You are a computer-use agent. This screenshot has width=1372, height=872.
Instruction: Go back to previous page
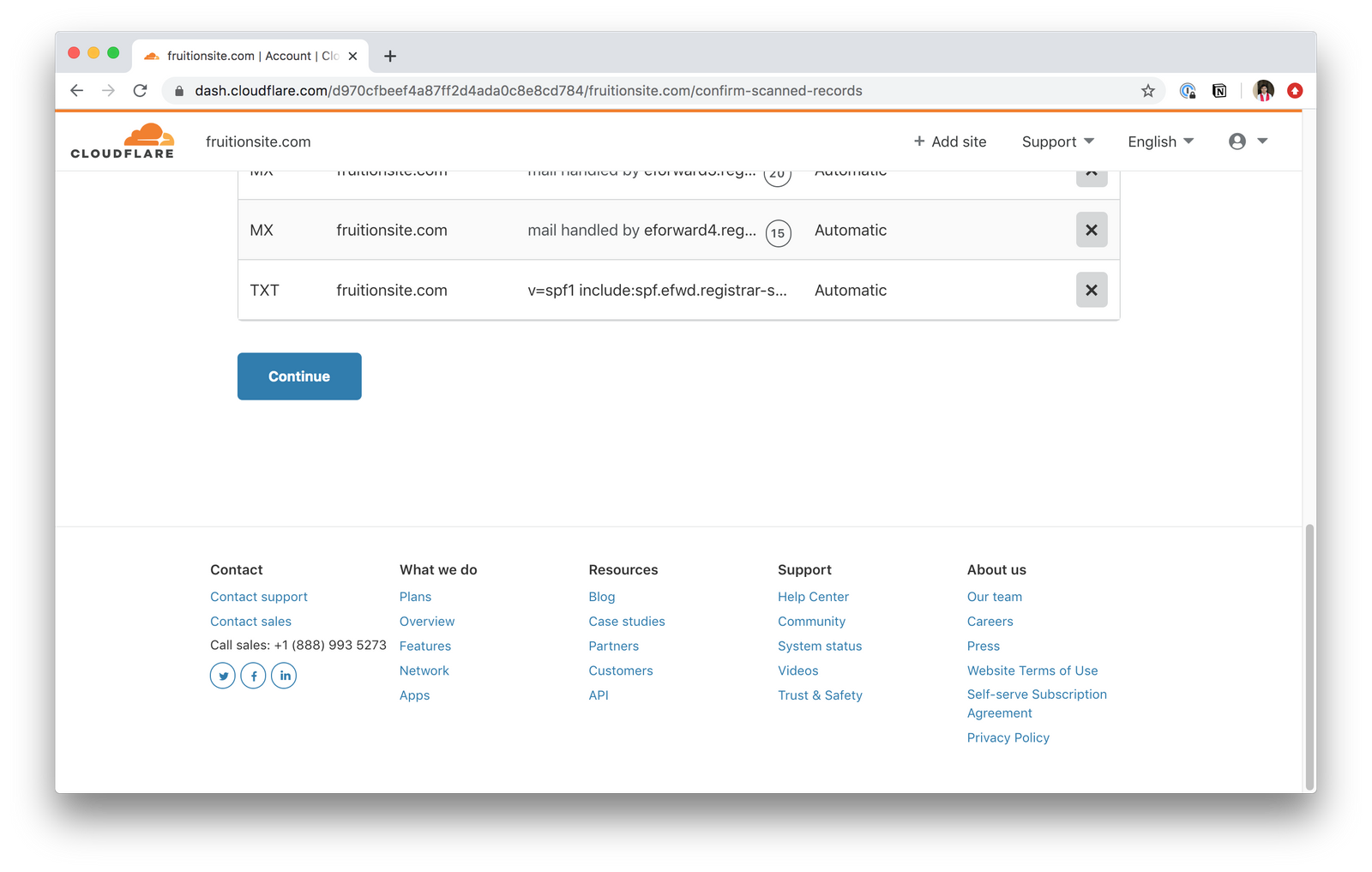[77, 91]
